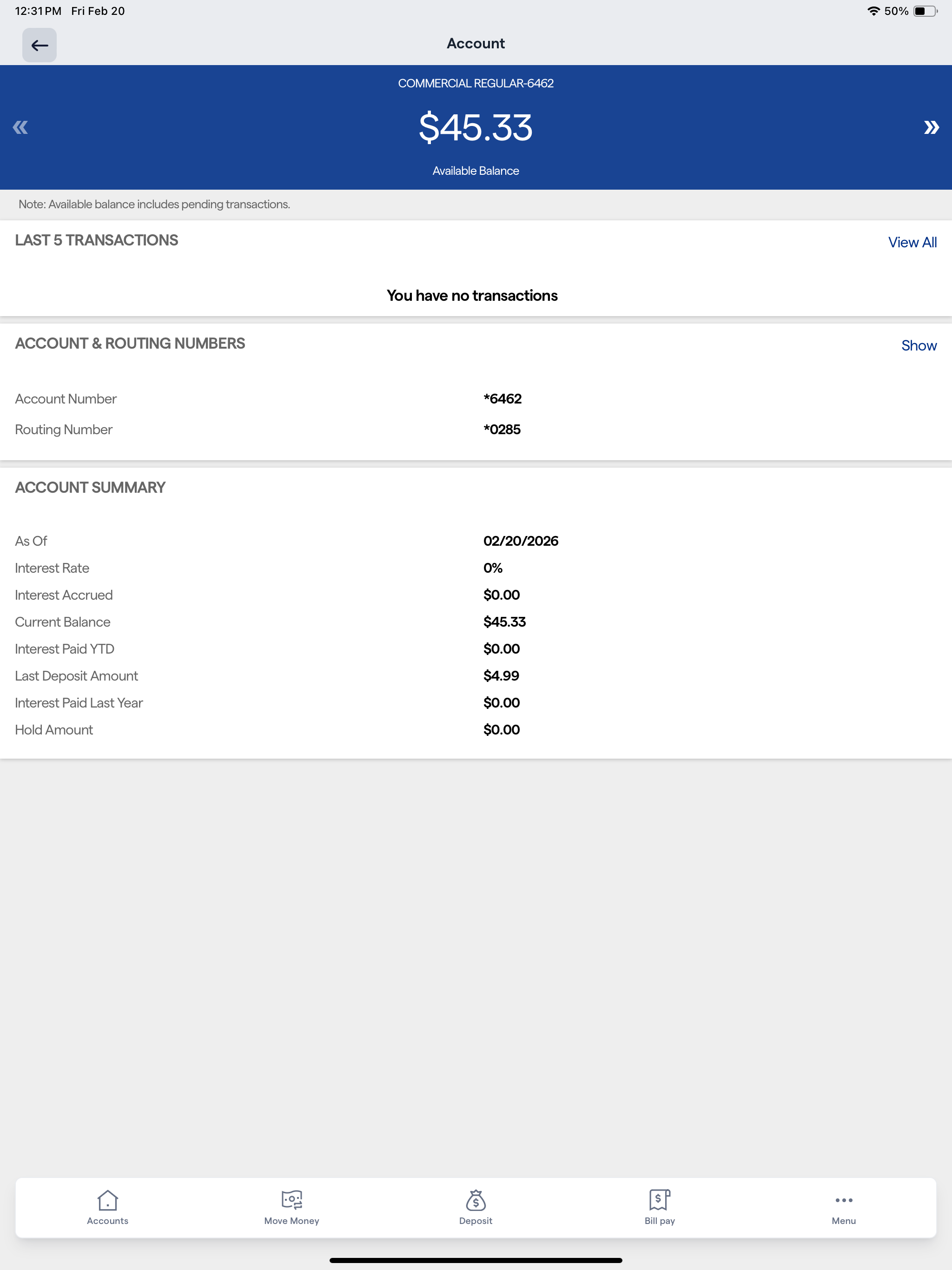Tap the Interest Paid Last Year label

click(x=79, y=703)
